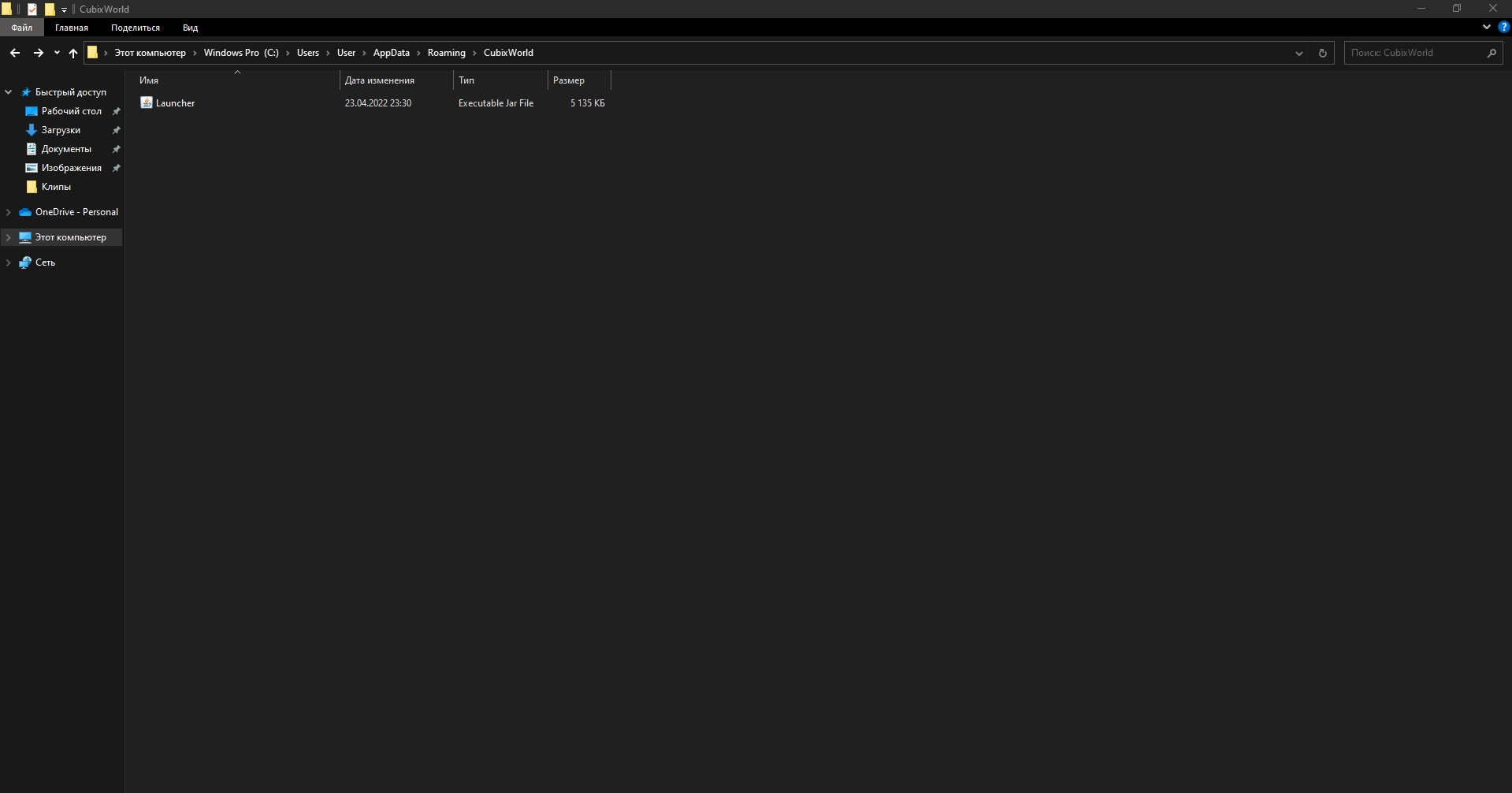Go up one folder level
This screenshot has width=1512, height=793.
(73, 53)
